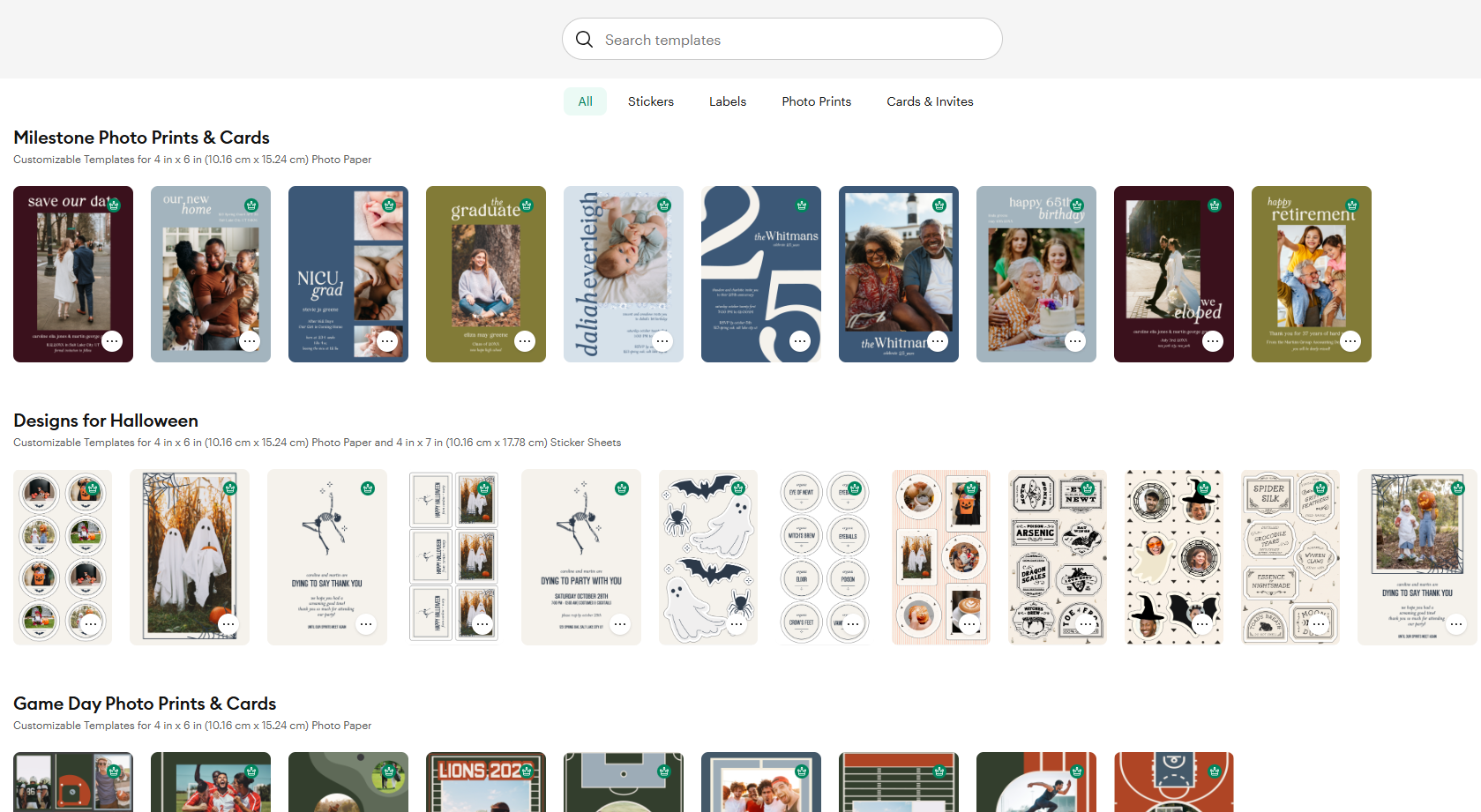Open more options on happy retirement card
Image resolution: width=1481 pixels, height=812 pixels.
[1350, 341]
